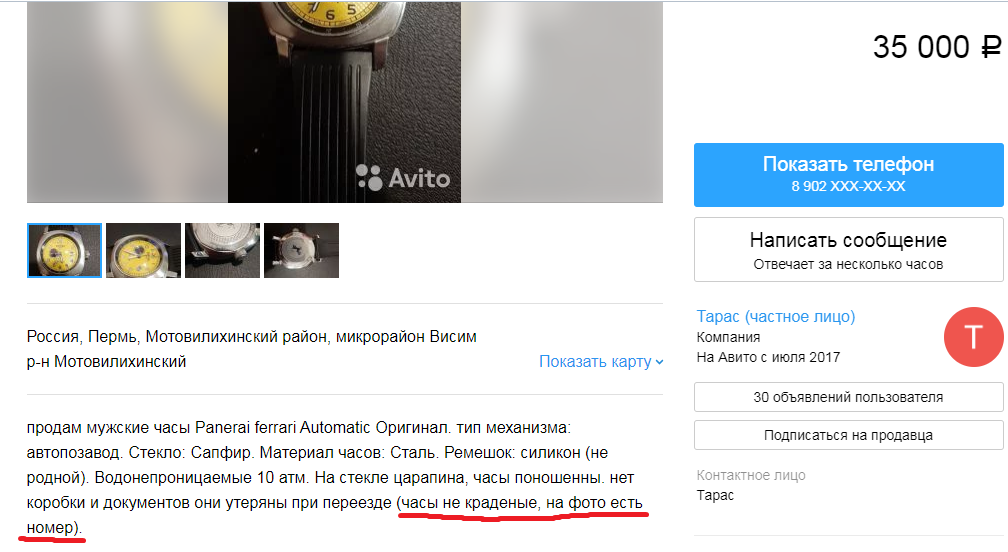Click the Avito watermark logo on the photo
Screen dimensions: 1008x552
coord(403,178)
